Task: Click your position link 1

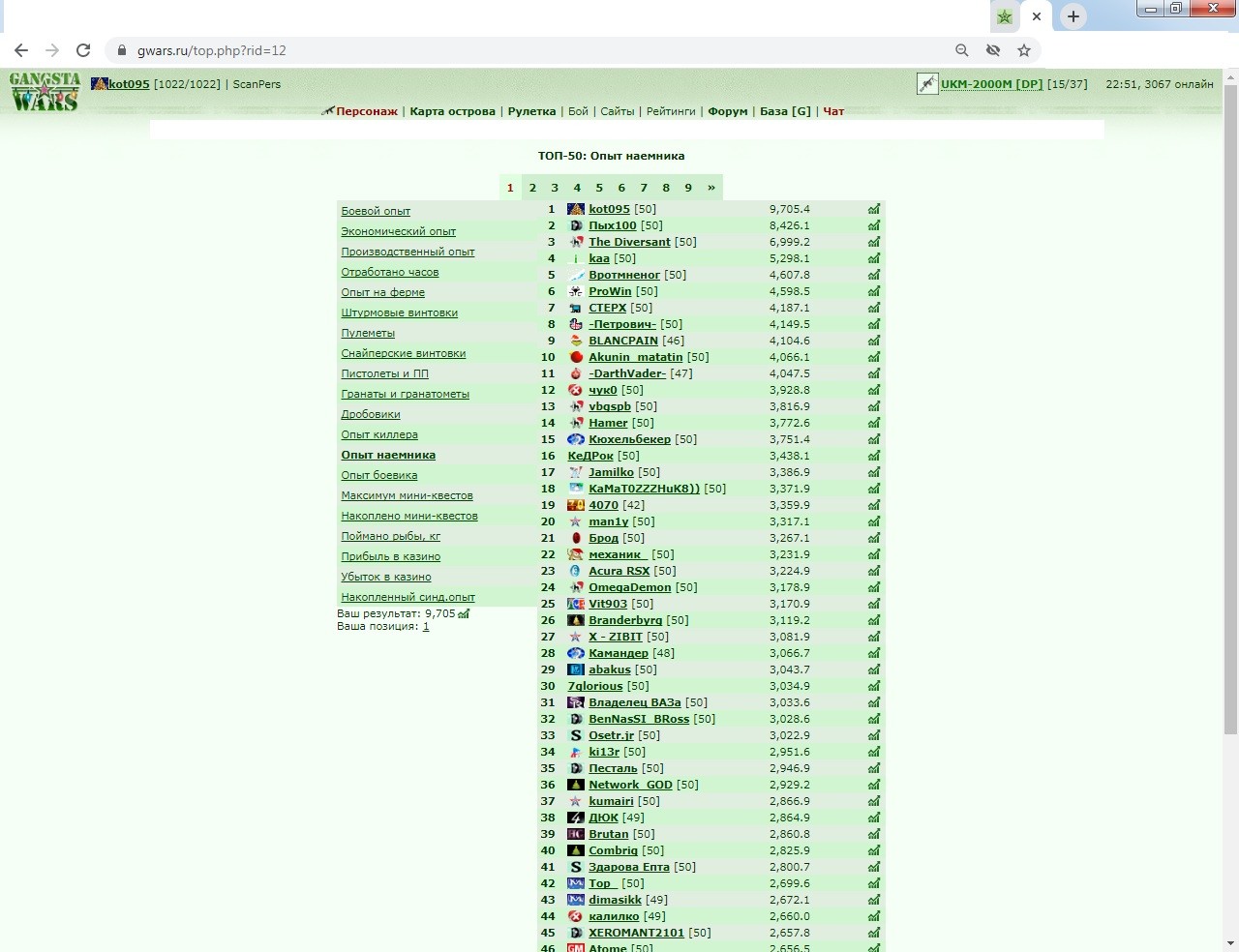Action: tap(426, 626)
